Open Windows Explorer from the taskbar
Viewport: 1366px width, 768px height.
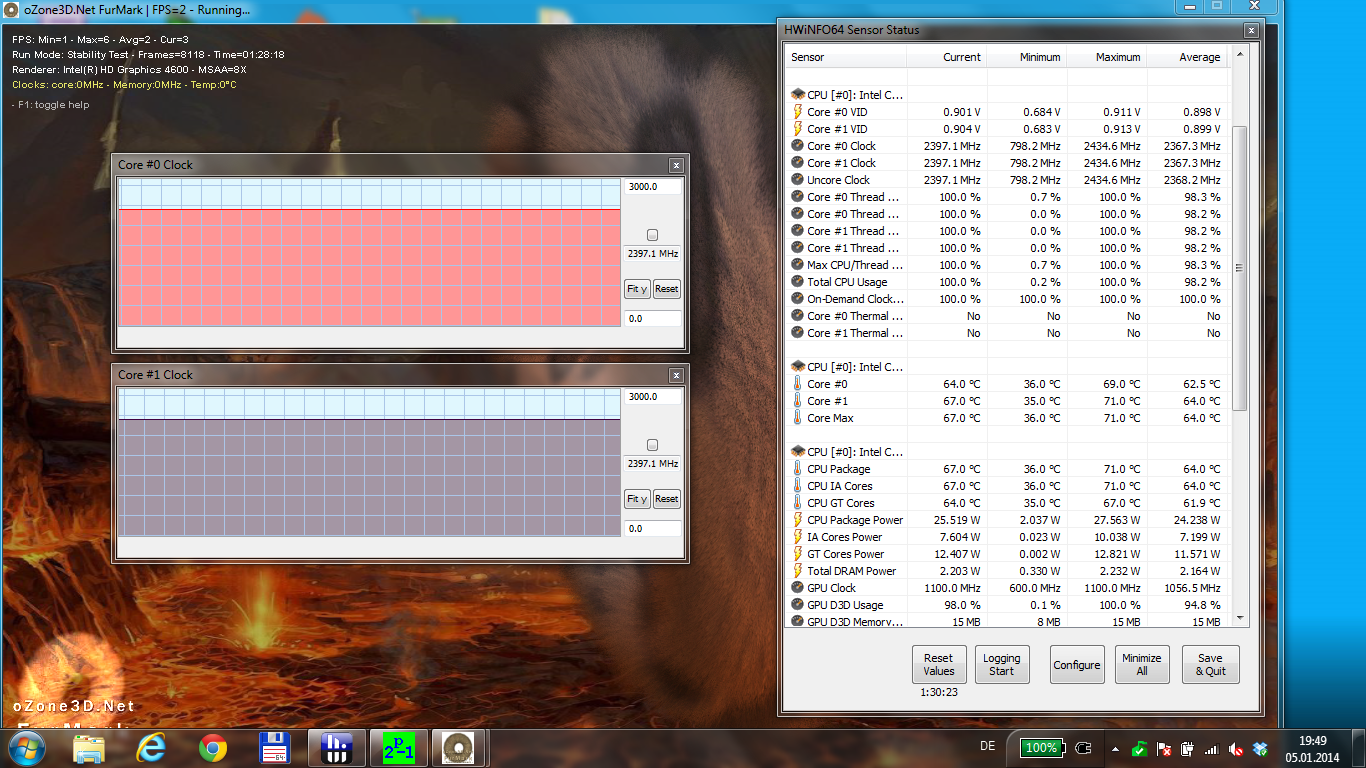click(89, 748)
